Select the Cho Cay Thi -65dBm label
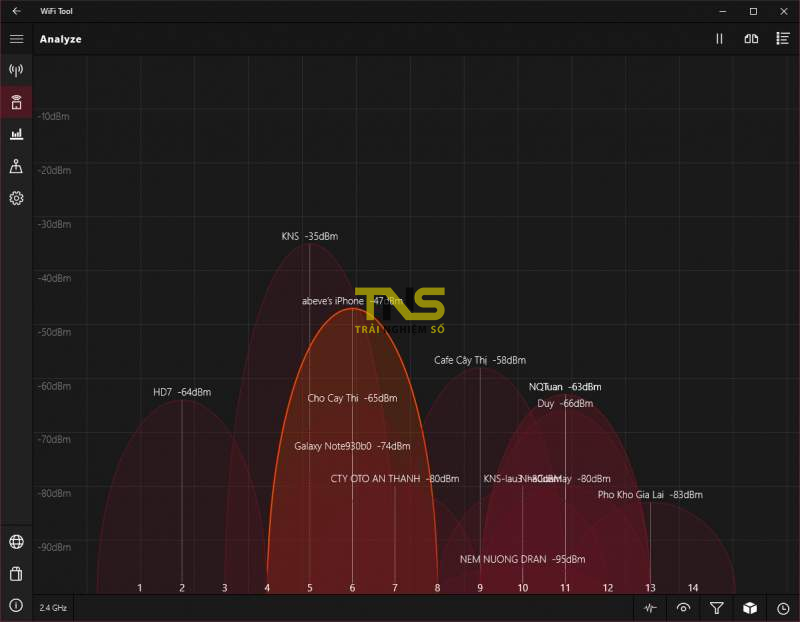 (352, 398)
